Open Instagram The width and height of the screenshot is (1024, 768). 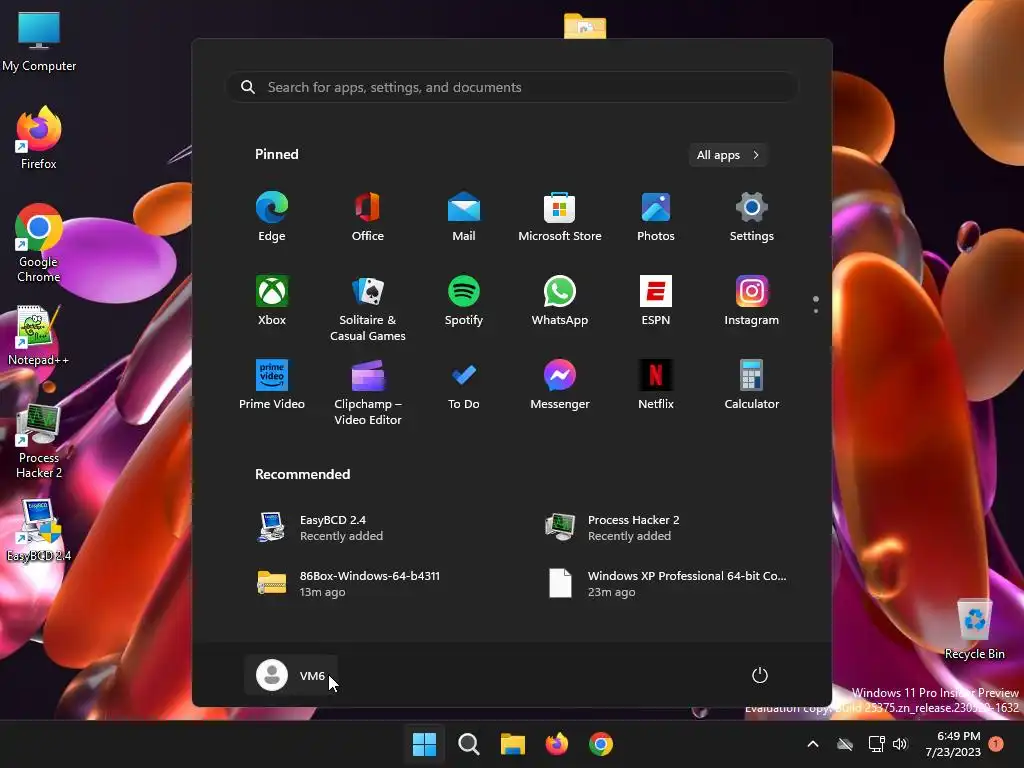pyautogui.click(x=752, y=301)
